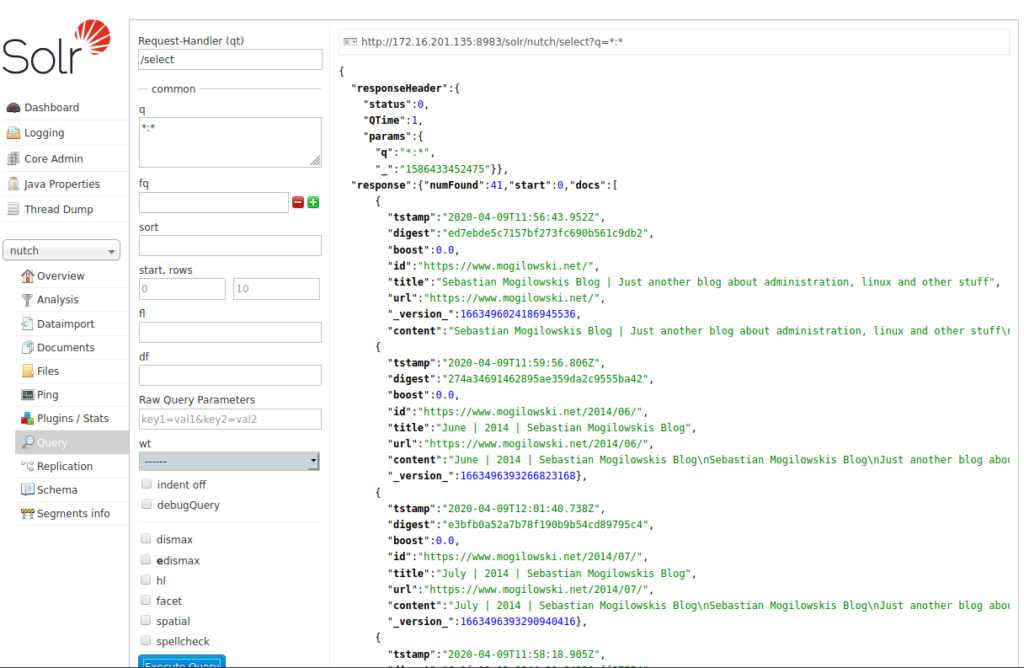The height and width of the screenshot is (668, 1024).
Task: Open the wt response writer dropdown
Action: (229, 461)
